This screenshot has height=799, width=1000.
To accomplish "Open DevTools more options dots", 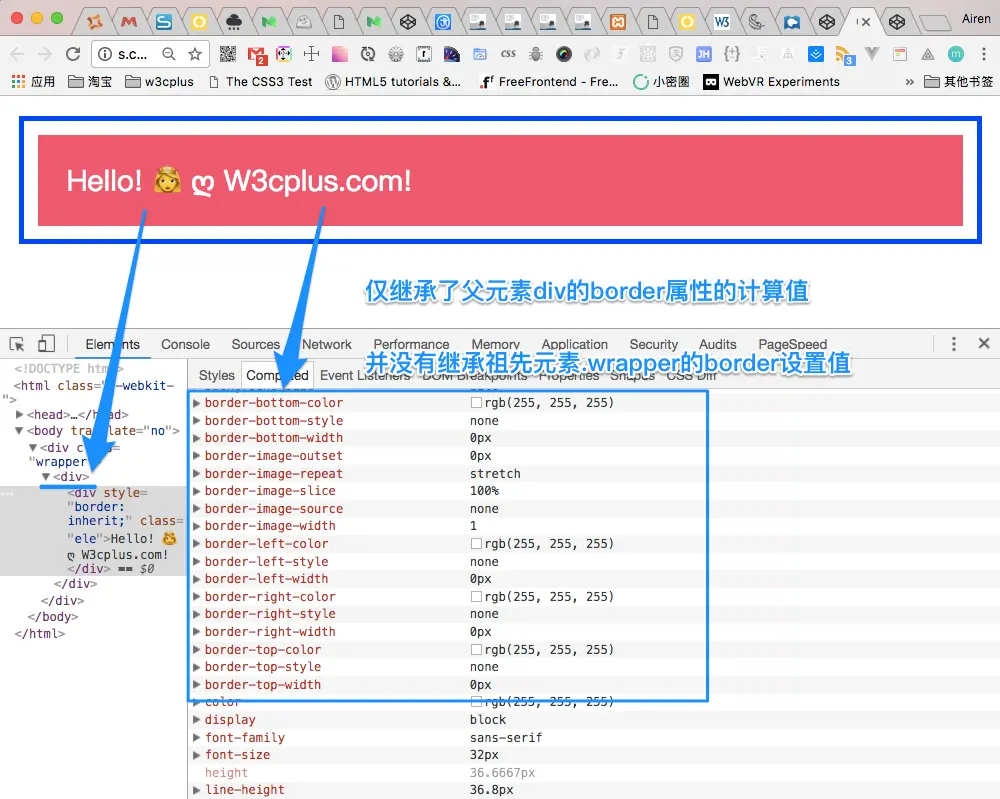I will click(x=953, y=344).
